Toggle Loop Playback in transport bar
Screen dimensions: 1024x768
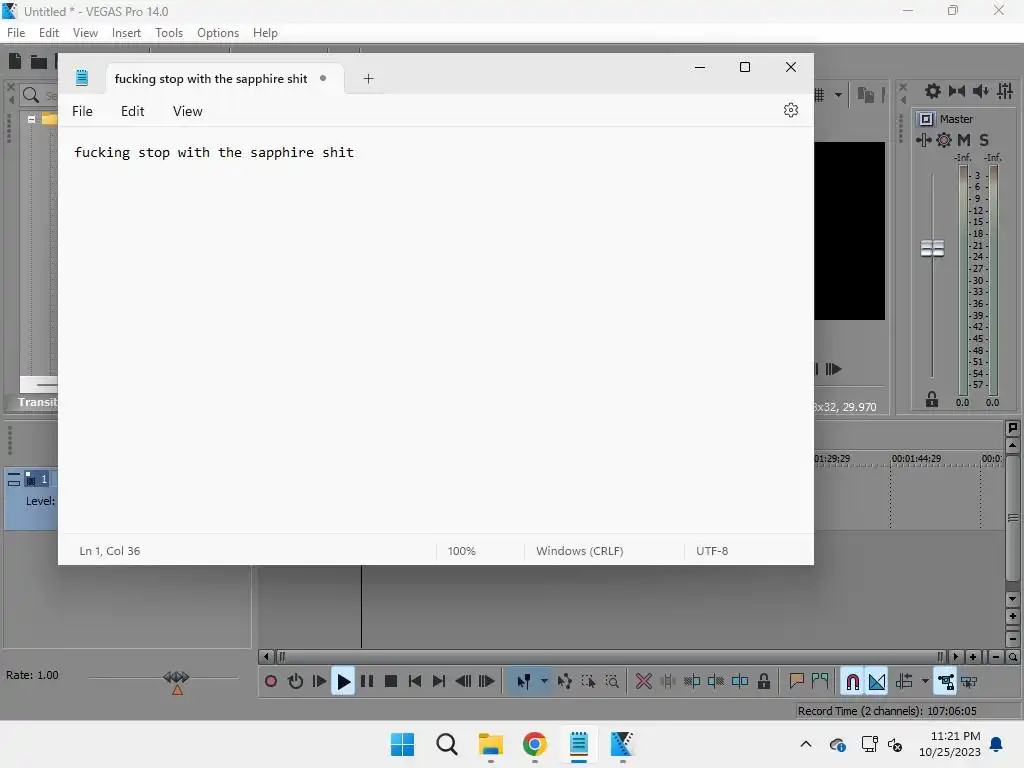(295, 681)
